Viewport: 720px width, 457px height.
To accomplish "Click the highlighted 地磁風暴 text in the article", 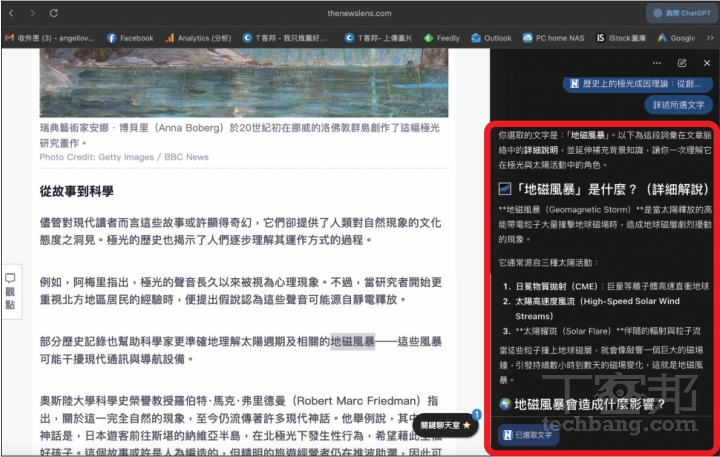I will 353,341.
